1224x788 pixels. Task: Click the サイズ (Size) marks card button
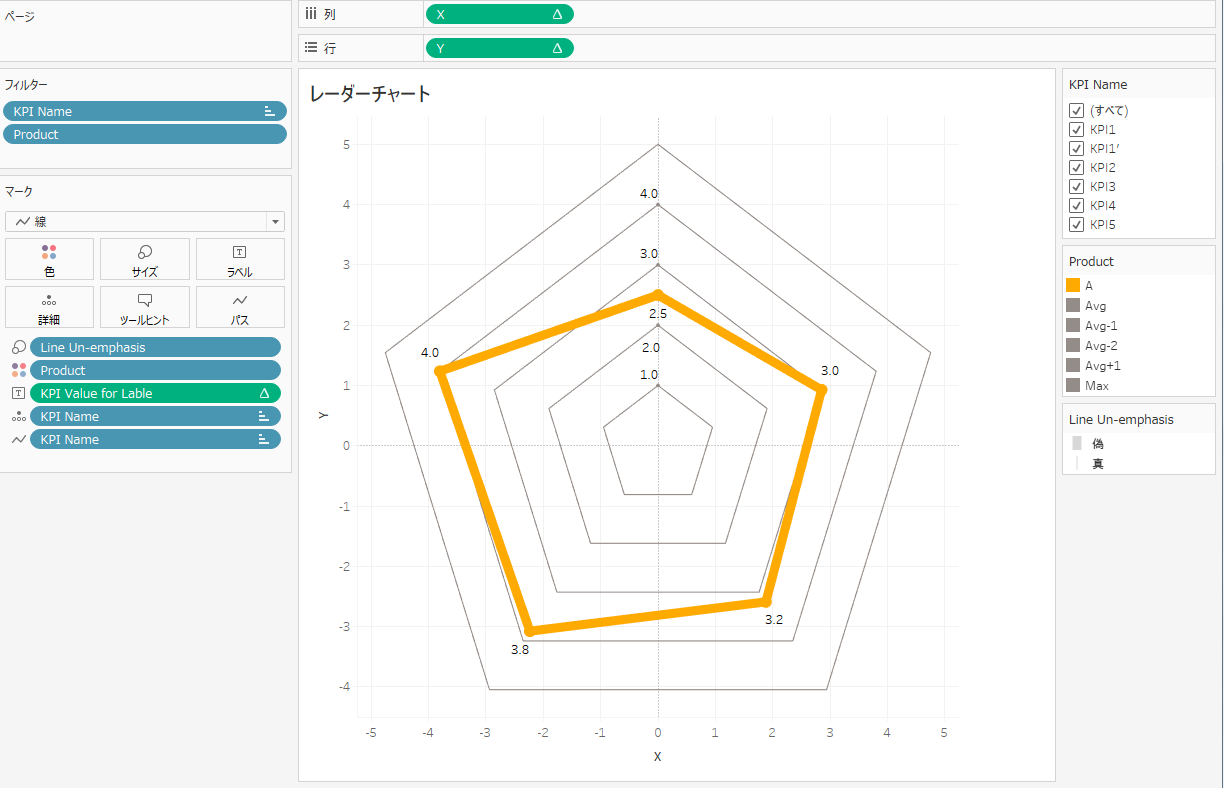pos(145,259)
